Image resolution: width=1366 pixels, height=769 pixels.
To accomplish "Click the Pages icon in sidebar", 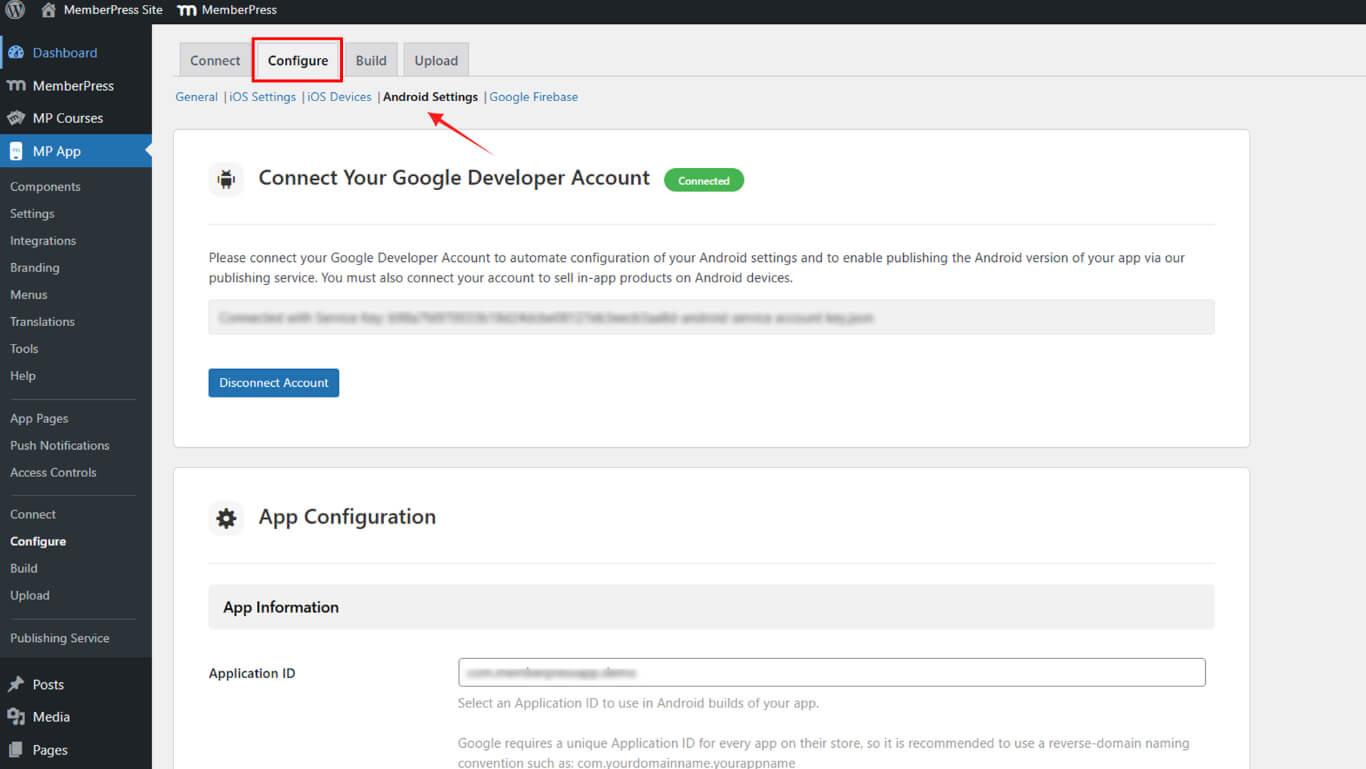I will tap(16, 750).
